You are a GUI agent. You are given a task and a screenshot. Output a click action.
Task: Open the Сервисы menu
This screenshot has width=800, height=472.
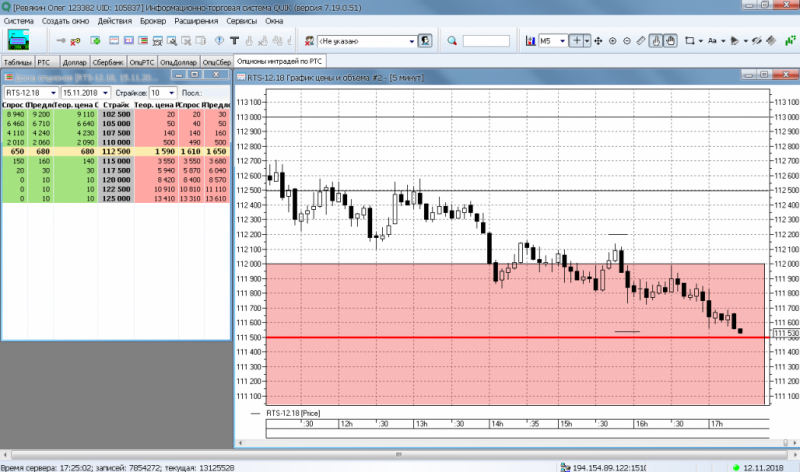pyautogui.click(x=241, y=21)
